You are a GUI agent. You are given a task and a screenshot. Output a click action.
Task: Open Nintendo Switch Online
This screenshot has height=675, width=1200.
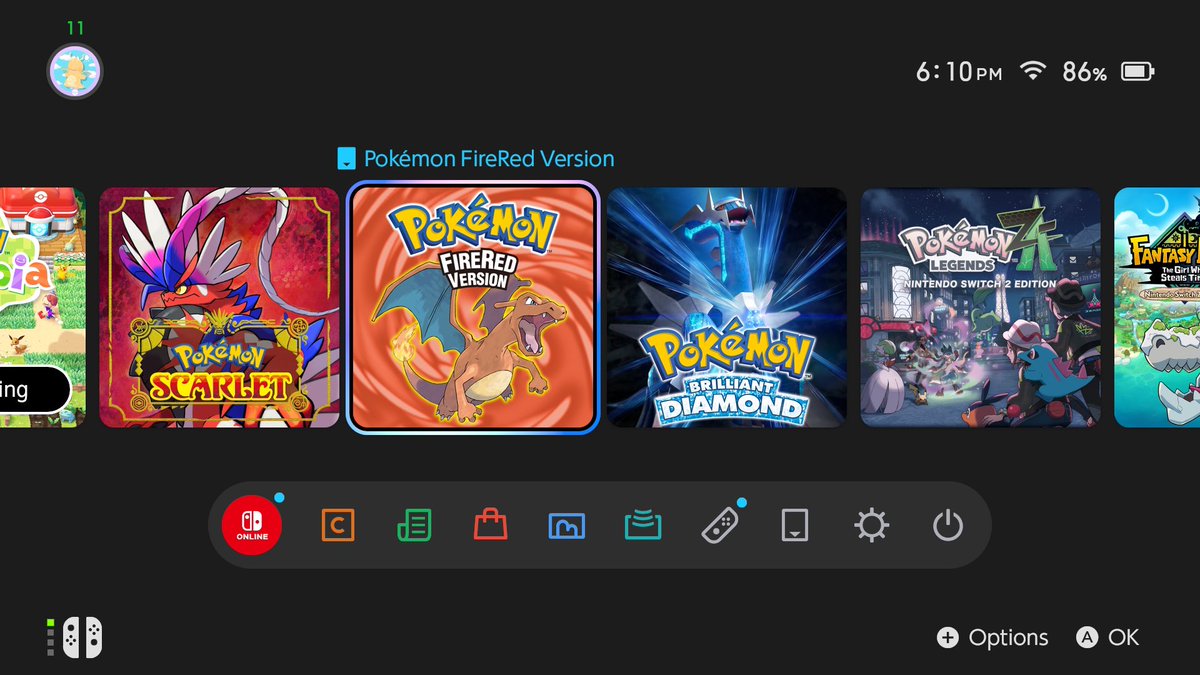pos(252,525)
